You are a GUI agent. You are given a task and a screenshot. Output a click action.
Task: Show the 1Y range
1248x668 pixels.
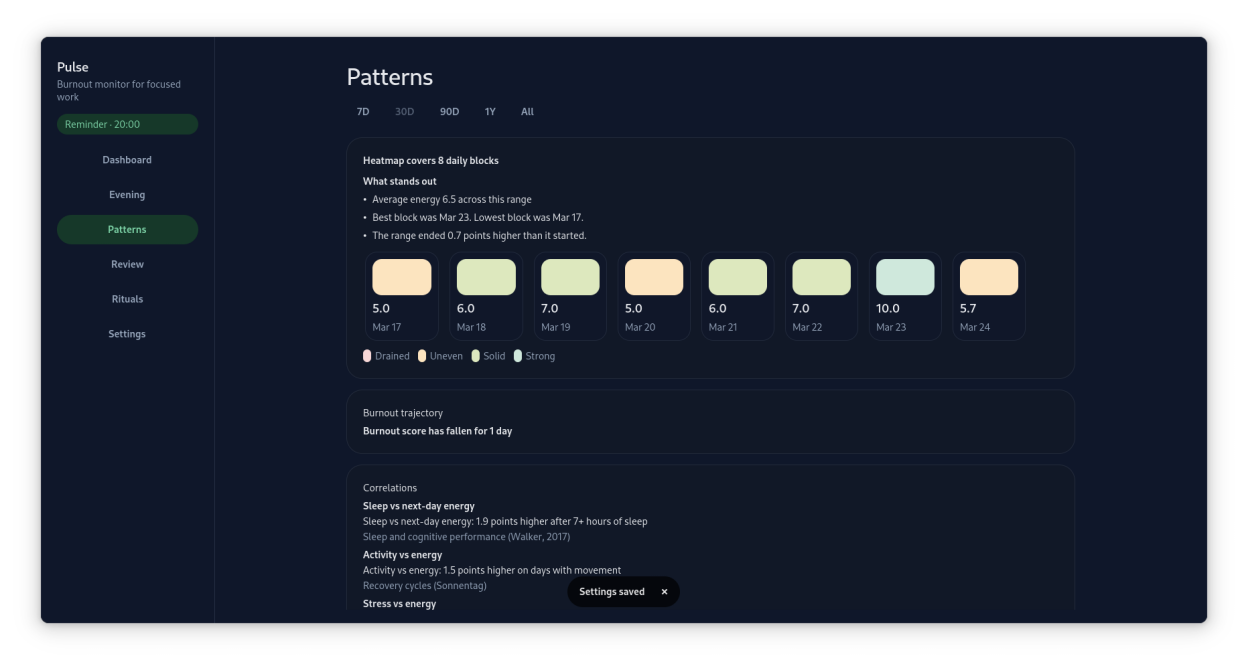coord(490,112)
